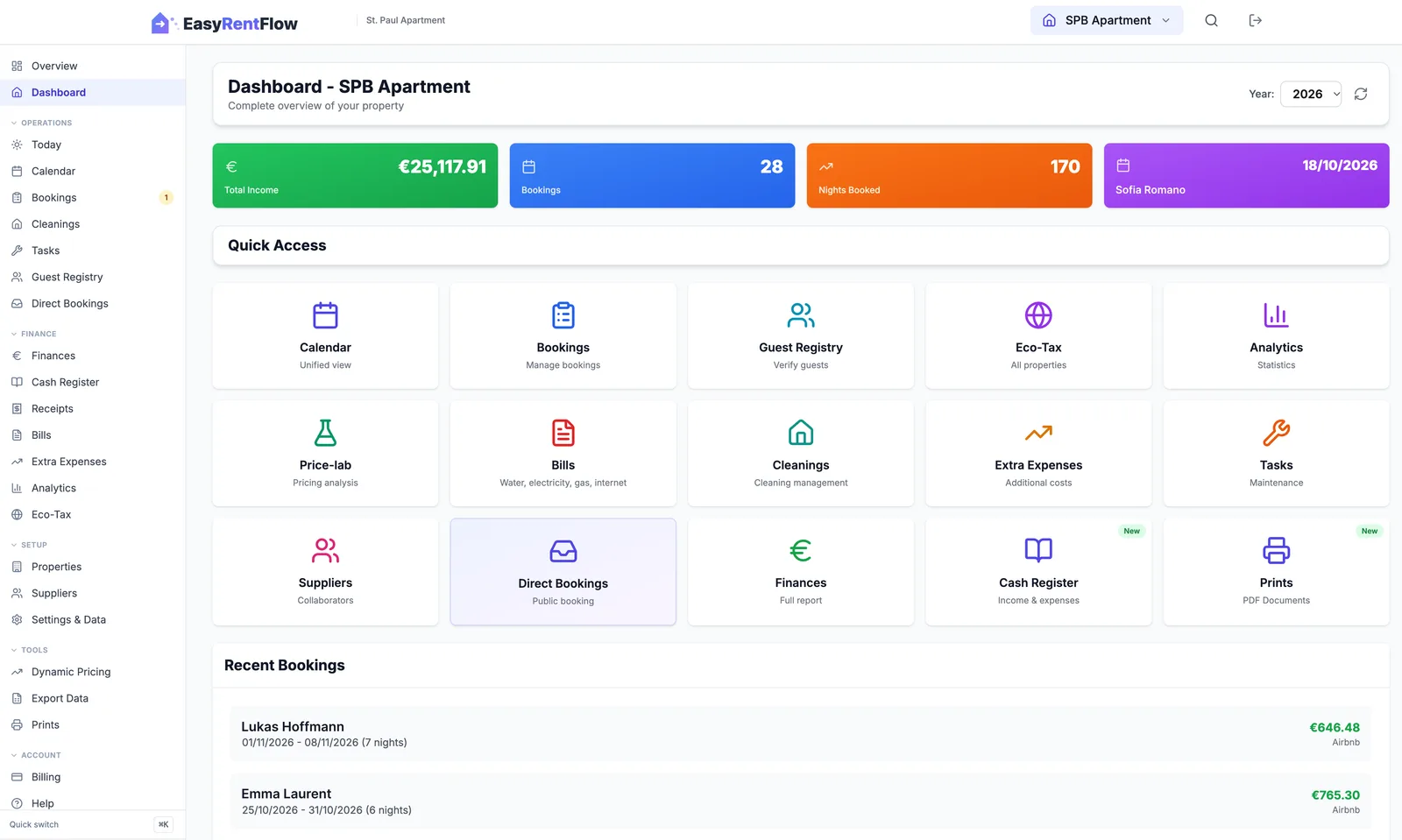The image size is (1402, 840).
Task: Click the logout icon in header
Action: pos(1255,20)
